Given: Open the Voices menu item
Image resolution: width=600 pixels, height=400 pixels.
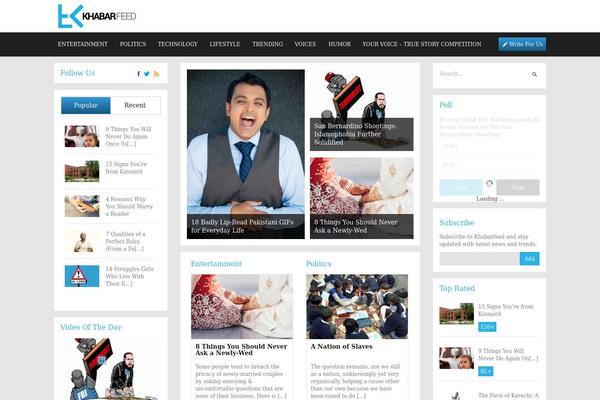Looking at the screenshot, I should [305, 44].
